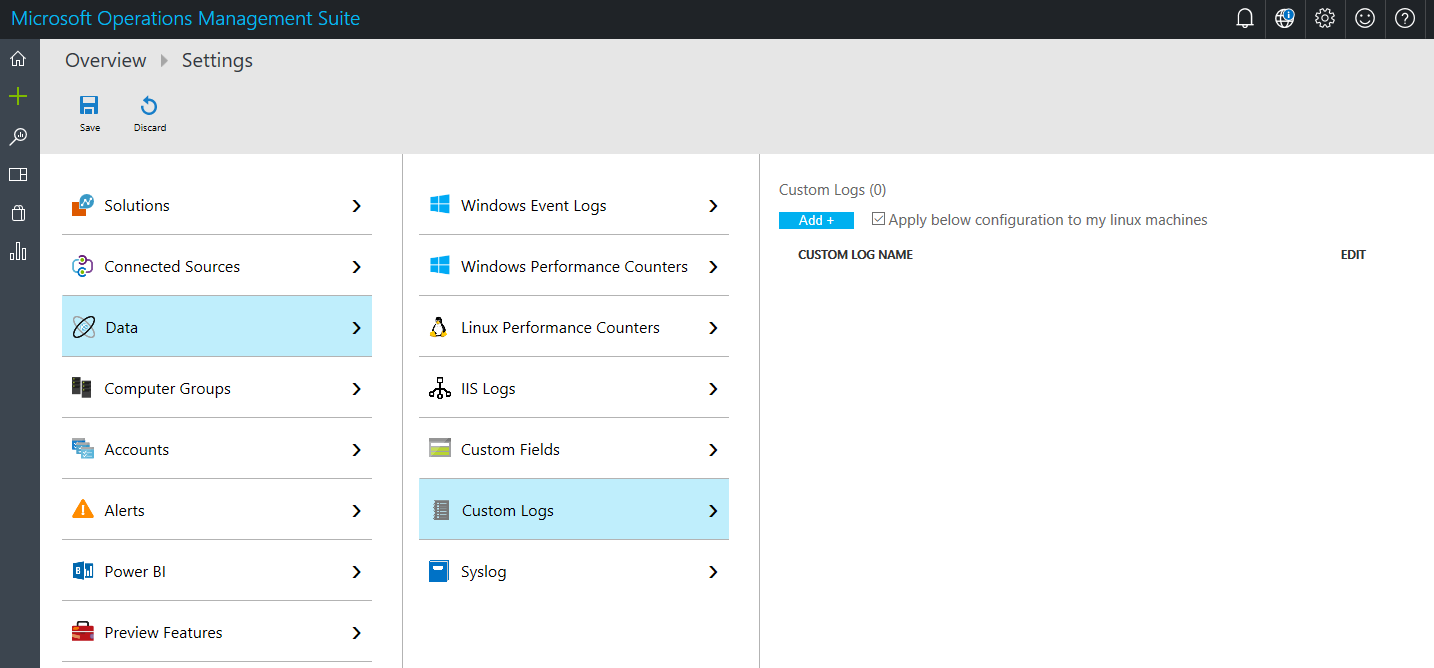Click the Save label under floppy icon
The height and width of the screenshot is (668, 1434).
[x=90, y=128]
